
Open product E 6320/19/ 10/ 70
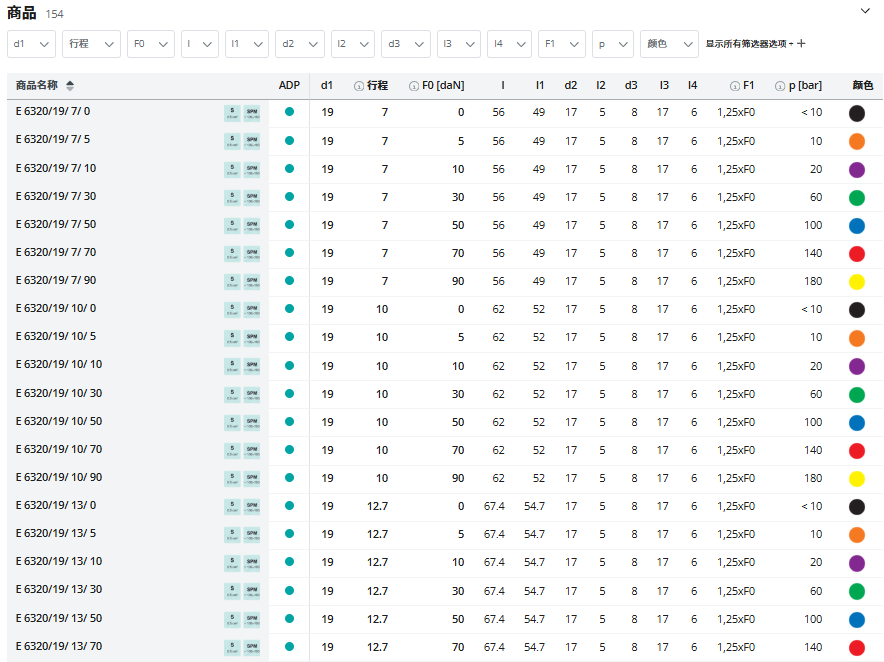(x=59, y=449)
